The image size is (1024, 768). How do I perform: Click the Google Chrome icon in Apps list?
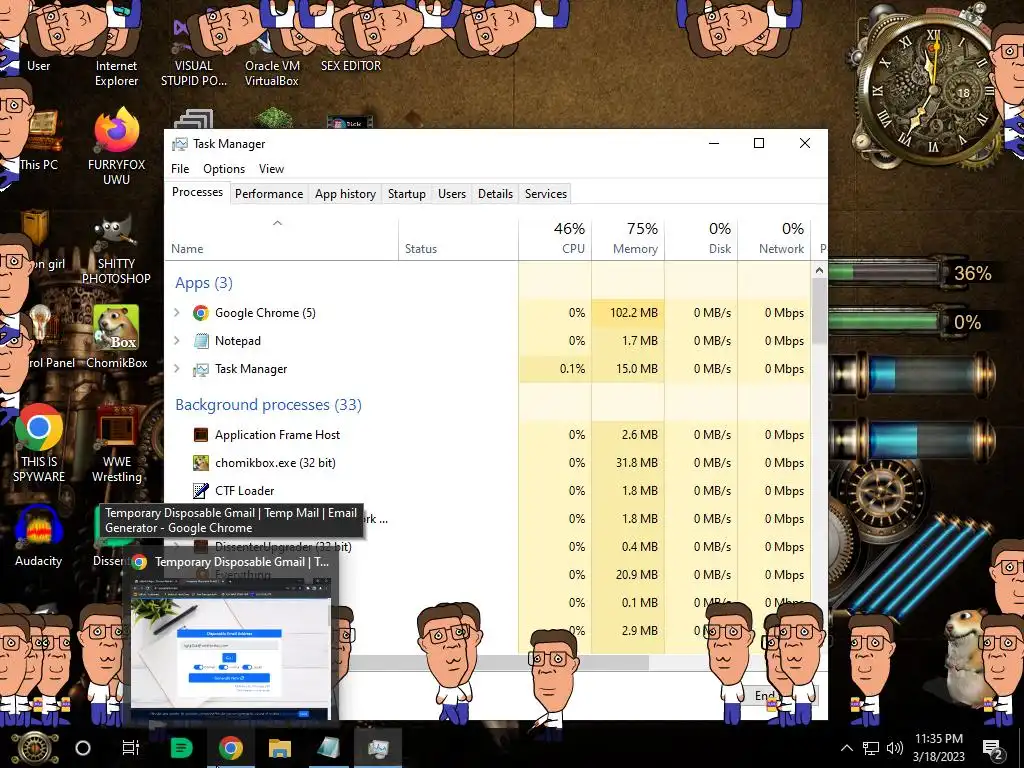(x=200, y=313)
